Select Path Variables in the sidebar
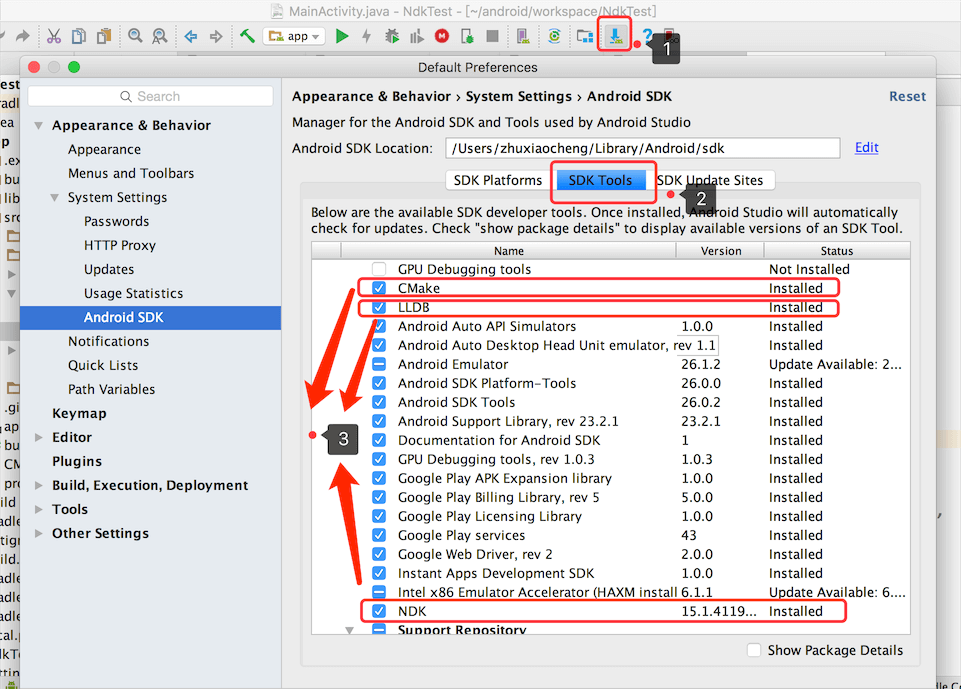961x689 pixels. [112, 389]
